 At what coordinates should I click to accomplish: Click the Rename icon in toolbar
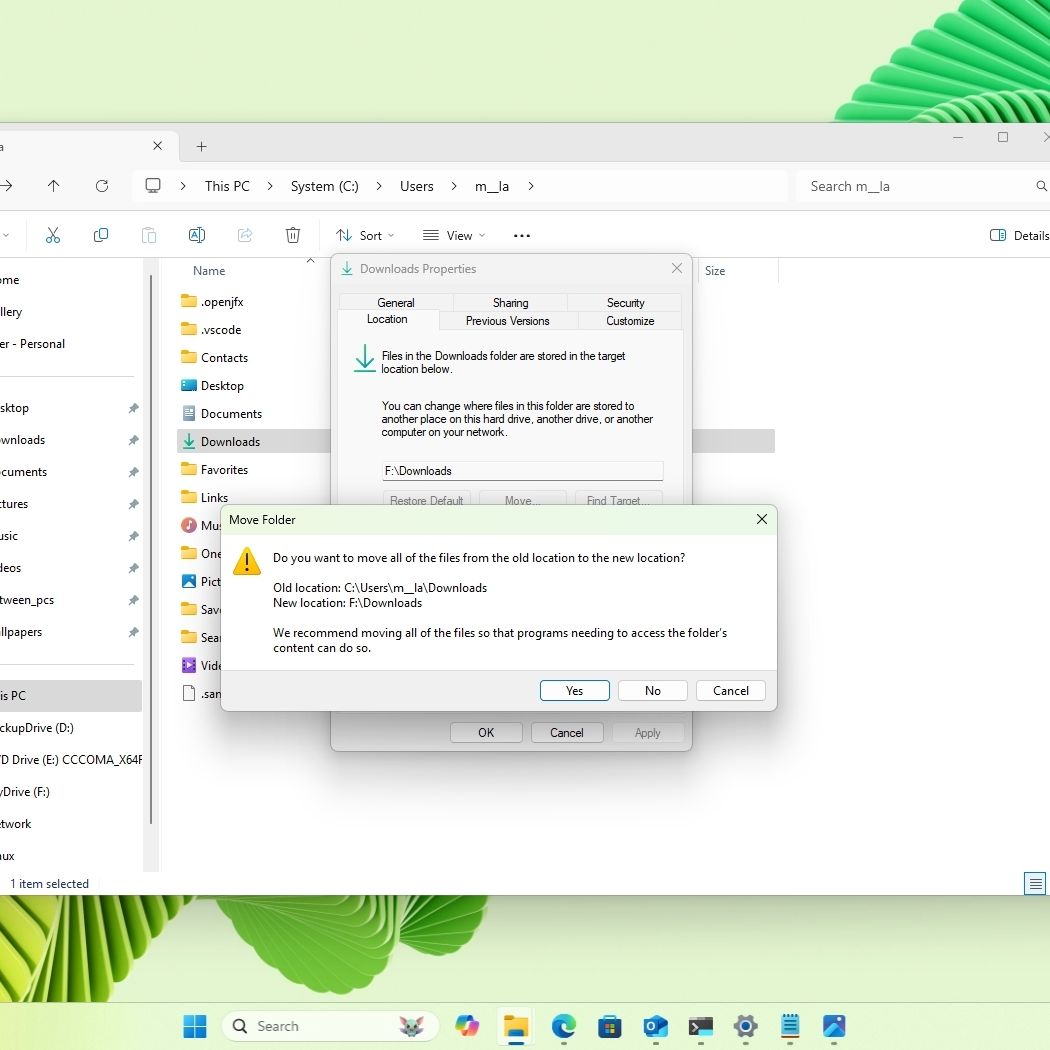pyautogui.click(x=197, y=235)
